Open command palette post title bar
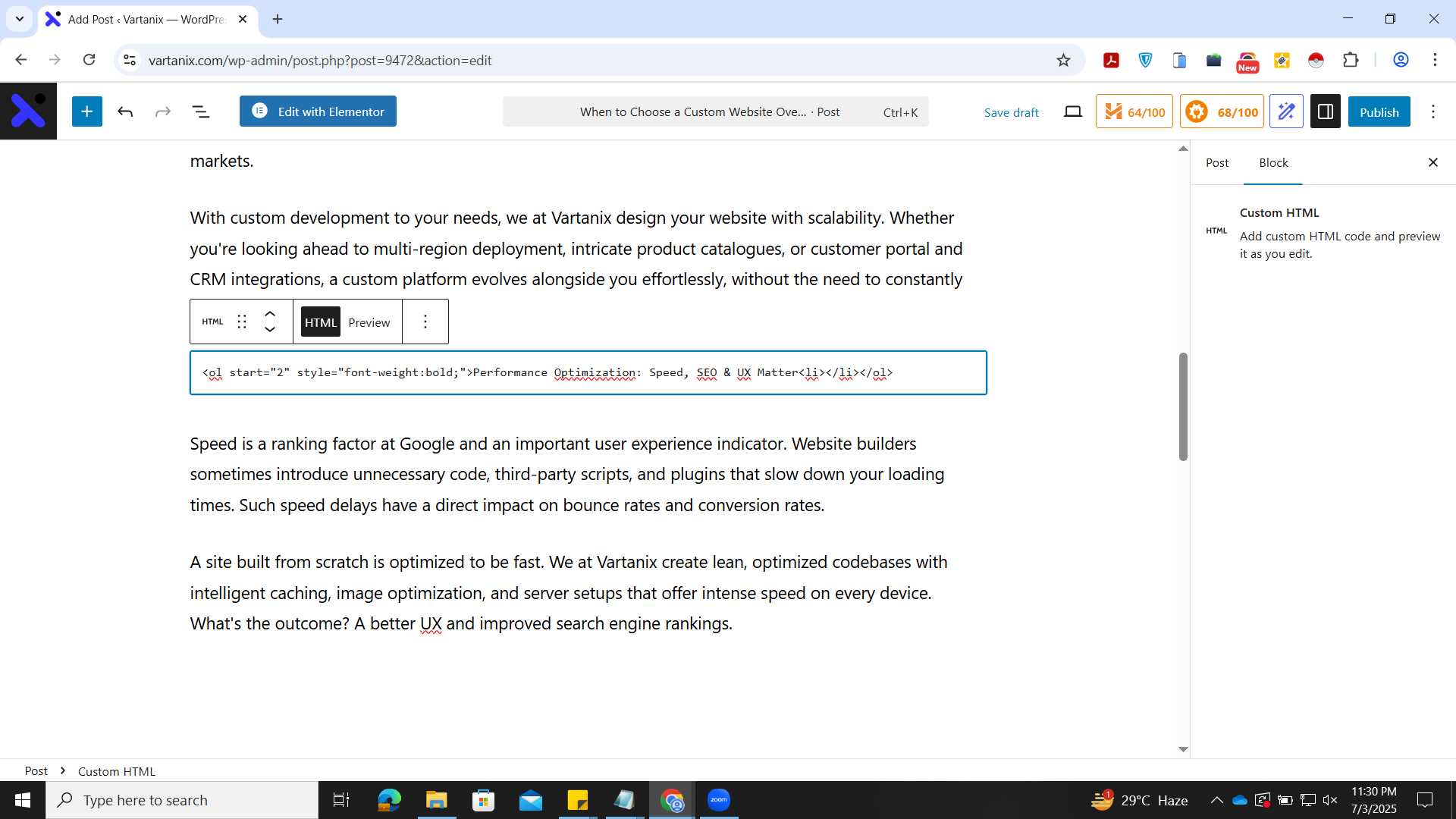Screen dimensions: 1456x819 715,111
